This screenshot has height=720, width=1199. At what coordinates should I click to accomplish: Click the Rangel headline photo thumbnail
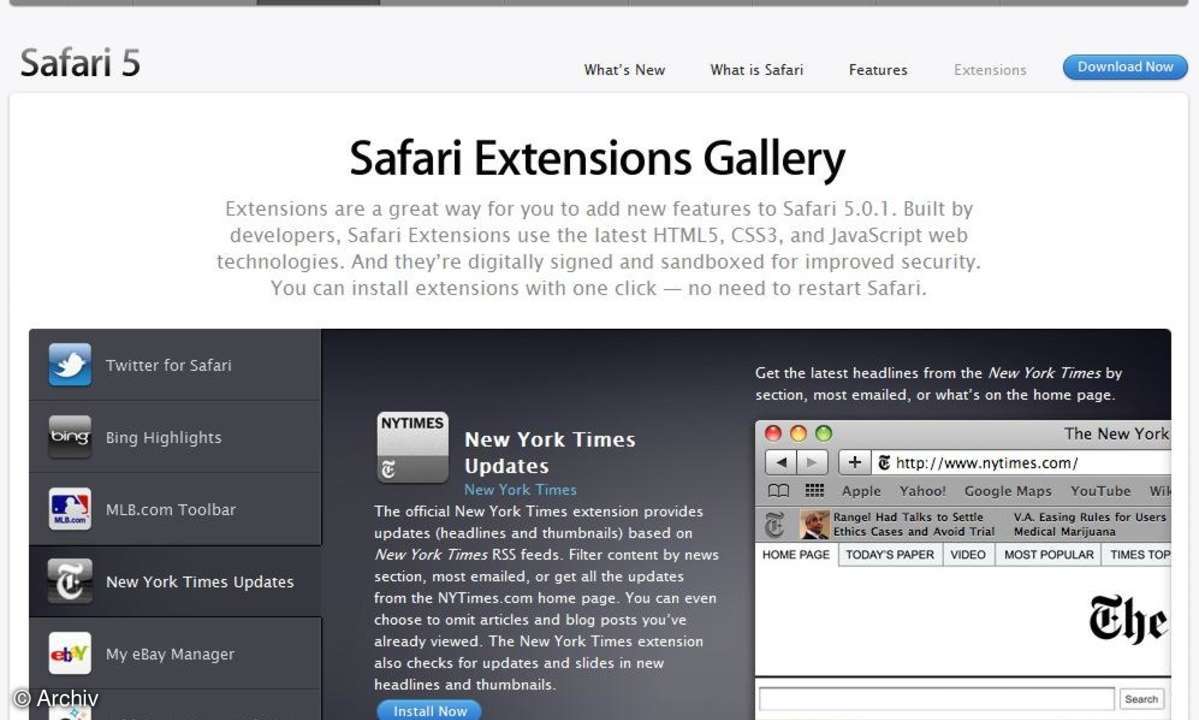[814, 524]
